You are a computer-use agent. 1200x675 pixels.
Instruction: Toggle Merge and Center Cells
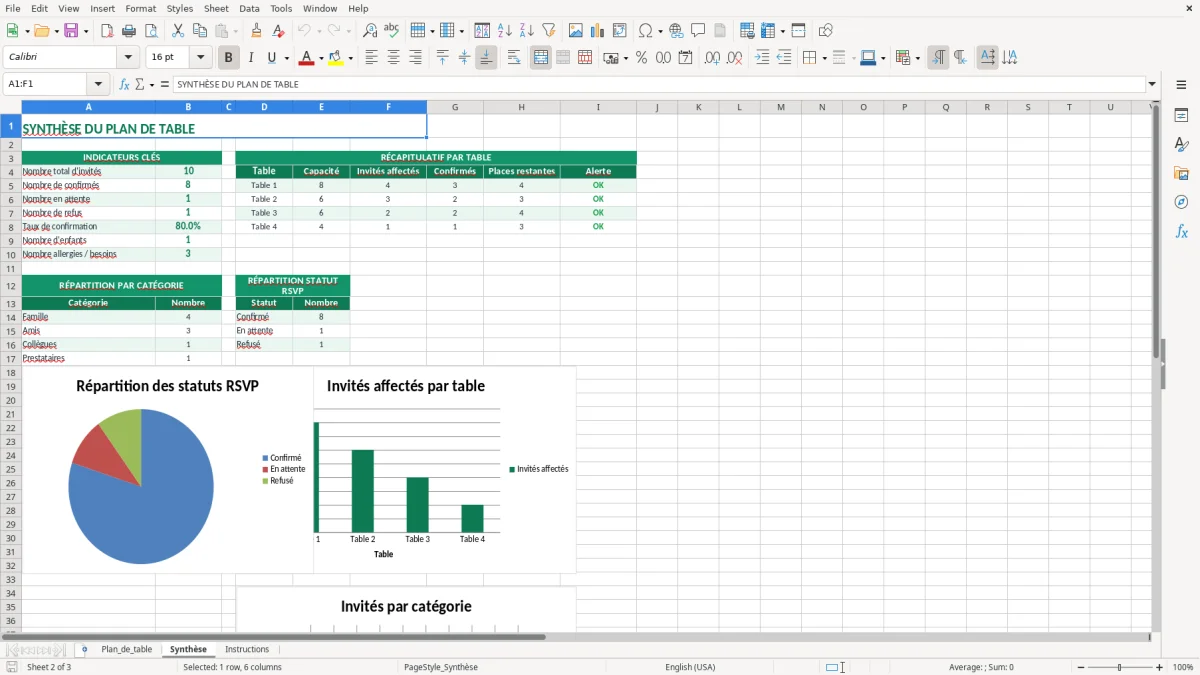pyautogui.click(x=540, y=58)
